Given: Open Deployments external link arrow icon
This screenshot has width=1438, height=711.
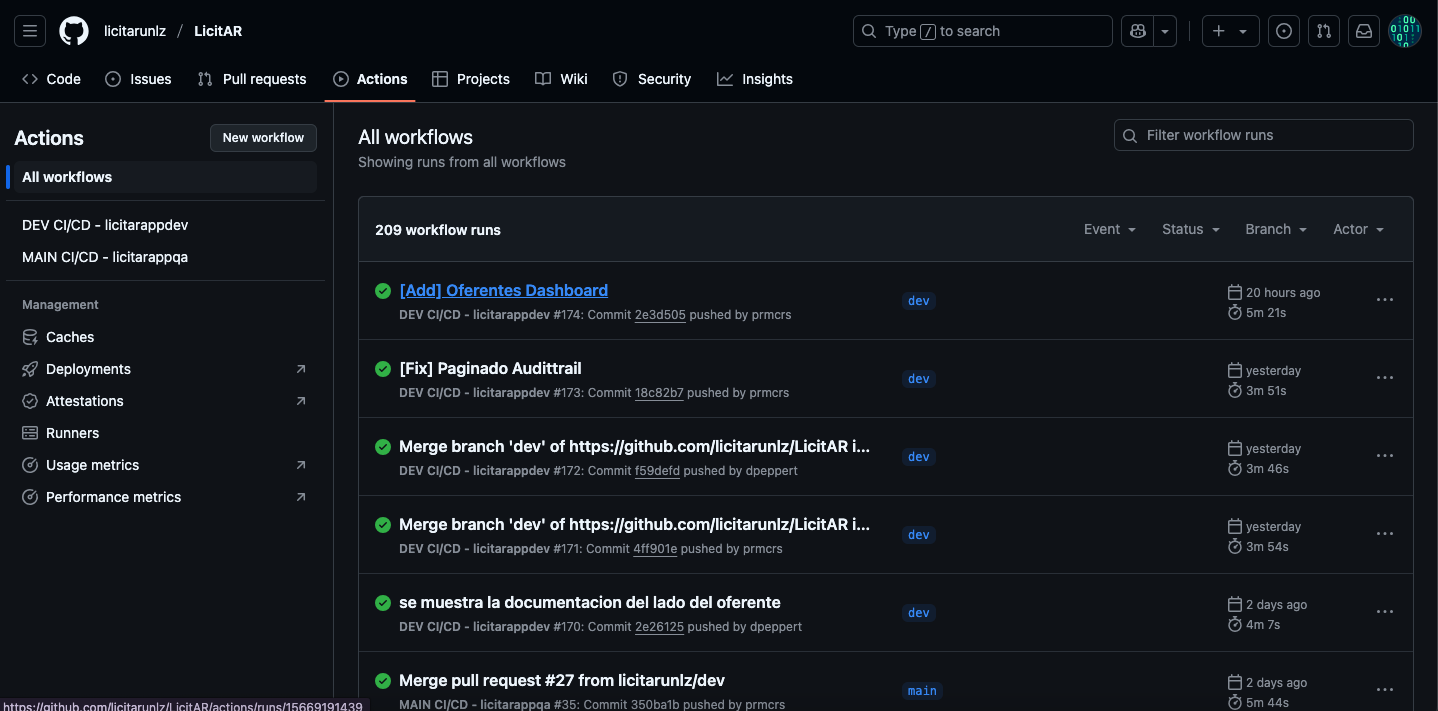Looking at the screenshot, I should pyautogui.click(x=301, y=369).
